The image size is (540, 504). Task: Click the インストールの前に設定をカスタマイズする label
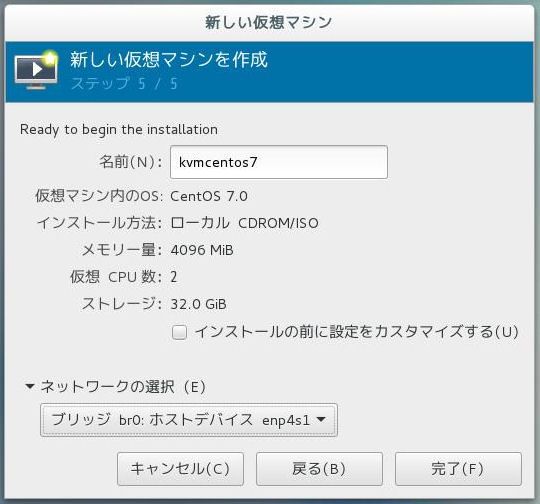coord(356,332)
